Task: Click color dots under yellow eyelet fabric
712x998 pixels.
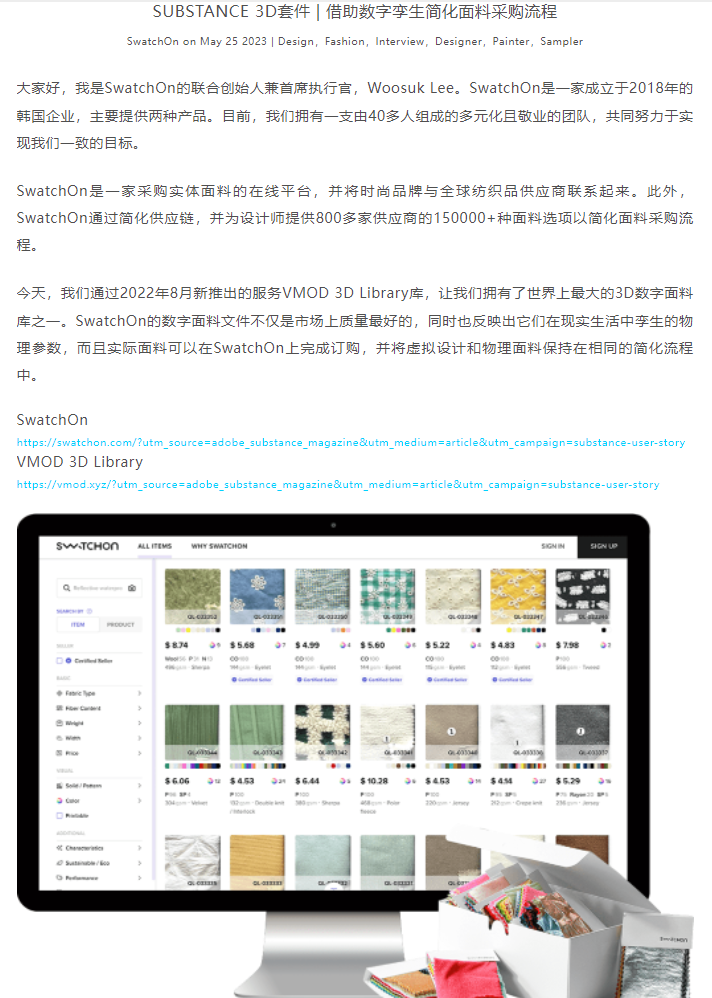Action: pos(525,630)
